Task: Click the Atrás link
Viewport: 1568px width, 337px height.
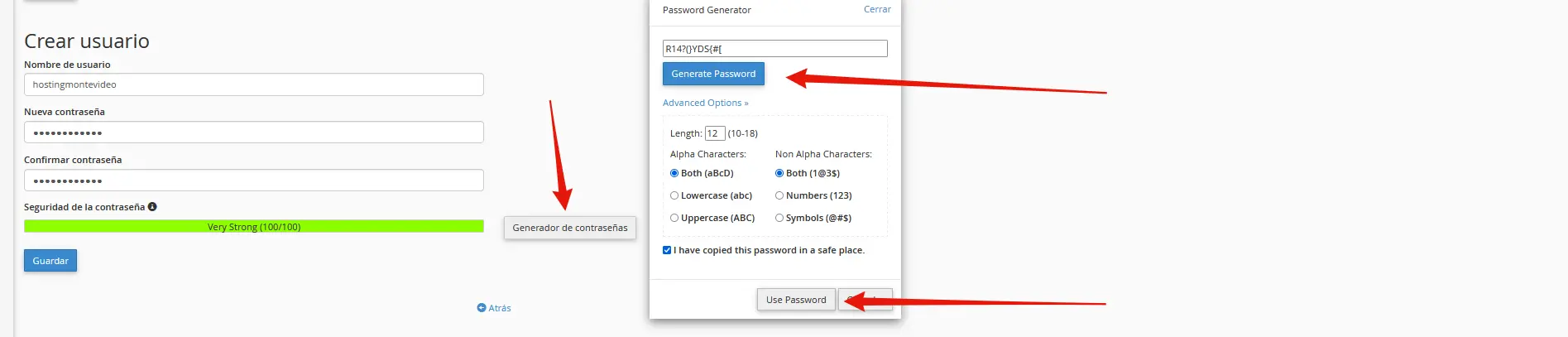Action: click(x=500, y=308)
